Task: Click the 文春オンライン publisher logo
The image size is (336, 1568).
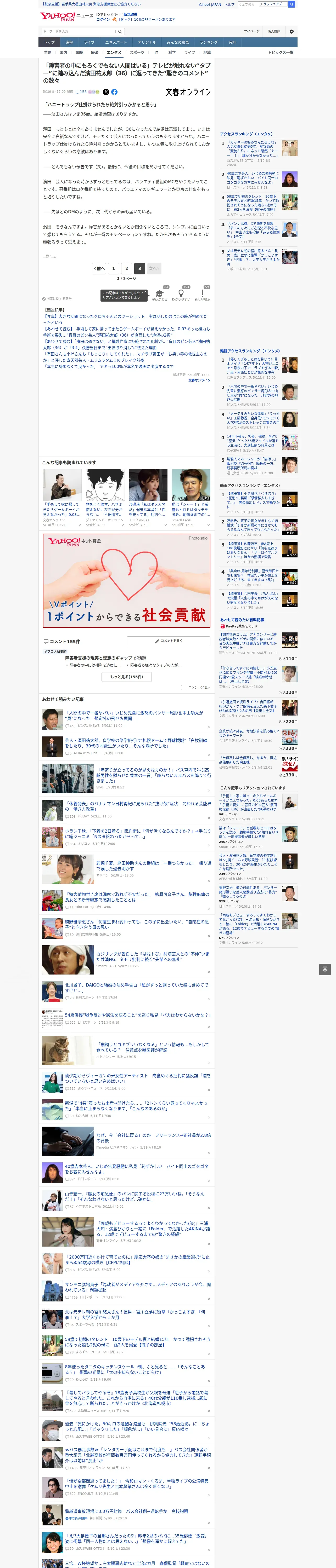Action: (x=188, y=92)
